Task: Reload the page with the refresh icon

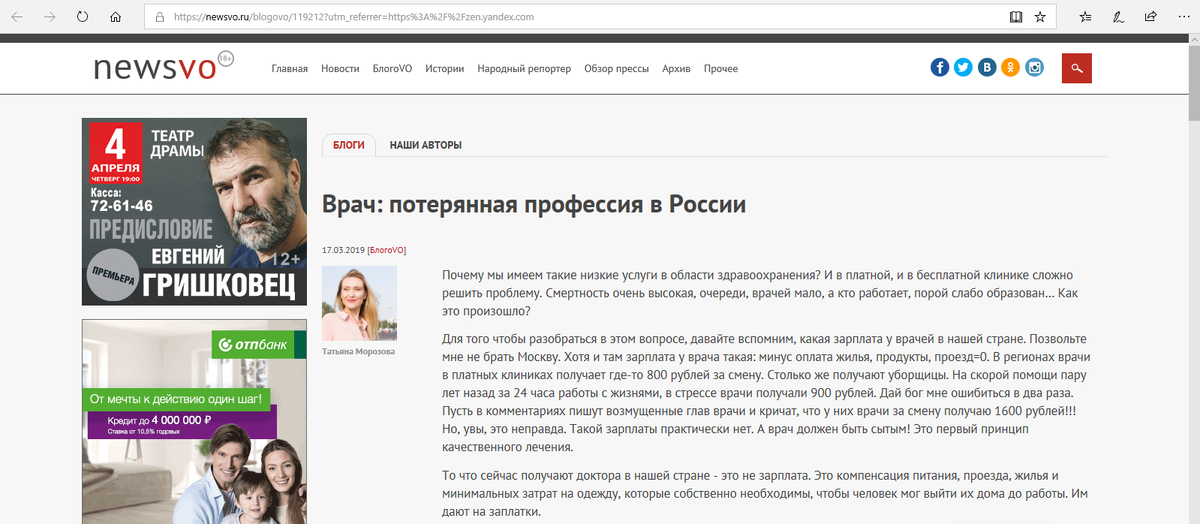Action: (82, 17)
